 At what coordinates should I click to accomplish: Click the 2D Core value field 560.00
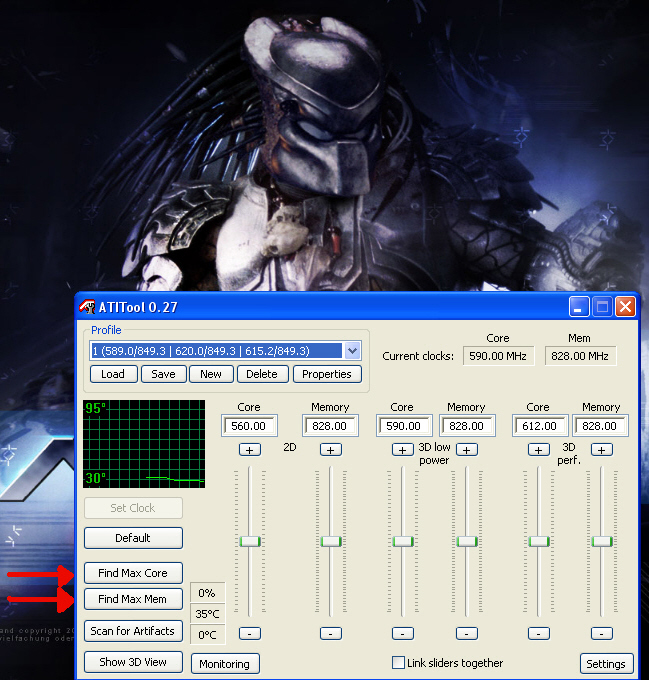point(249,426)
